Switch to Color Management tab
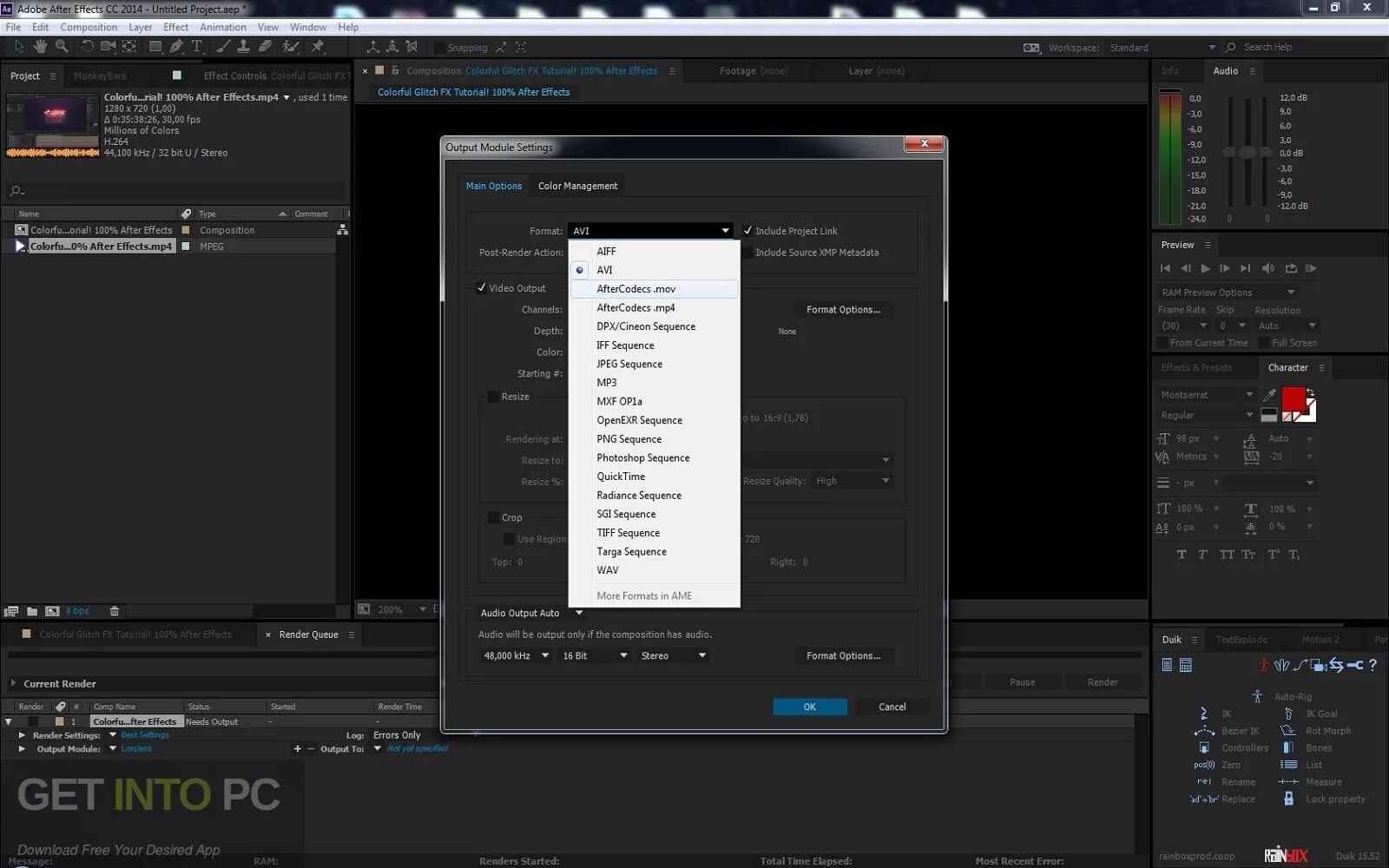Image resolution: width=1389 pixels, height=868 pixels. [578, 186]
